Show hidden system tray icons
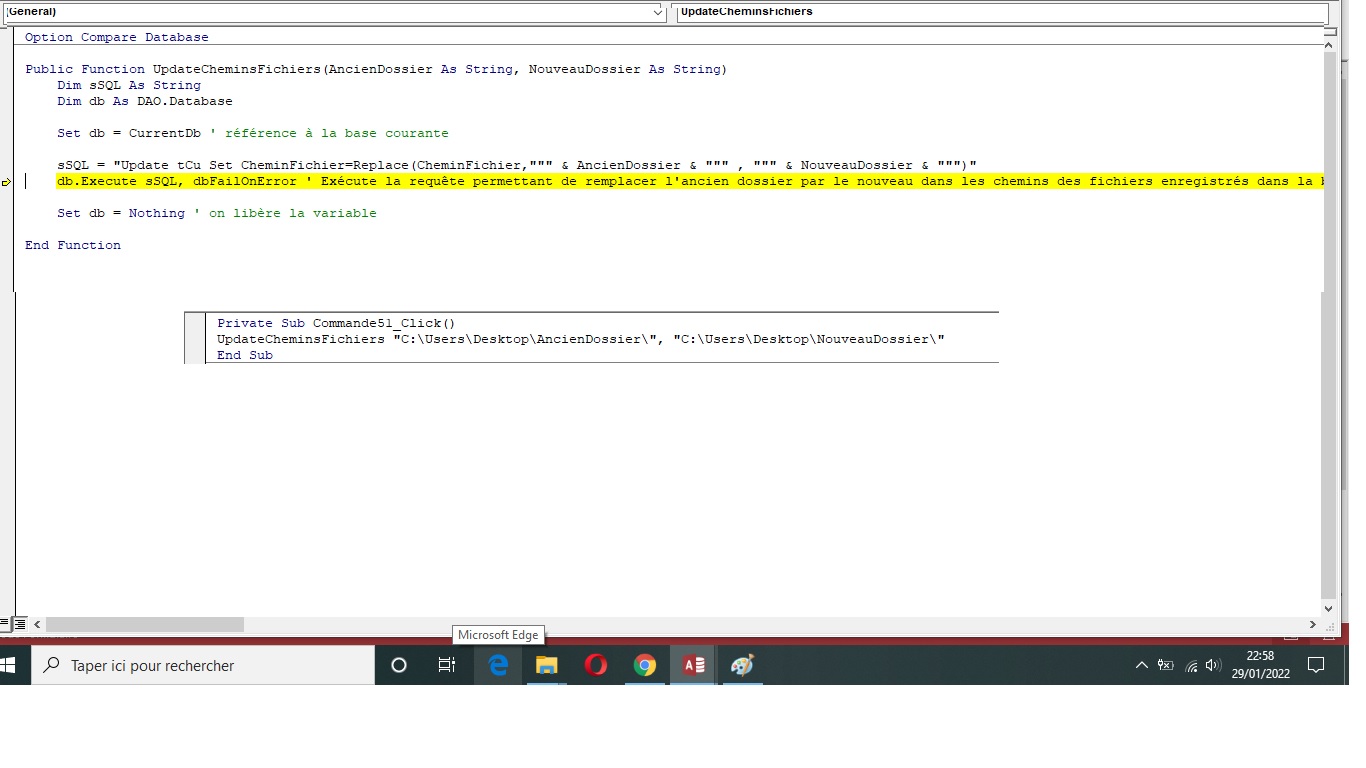 (x=1142, y=665)
